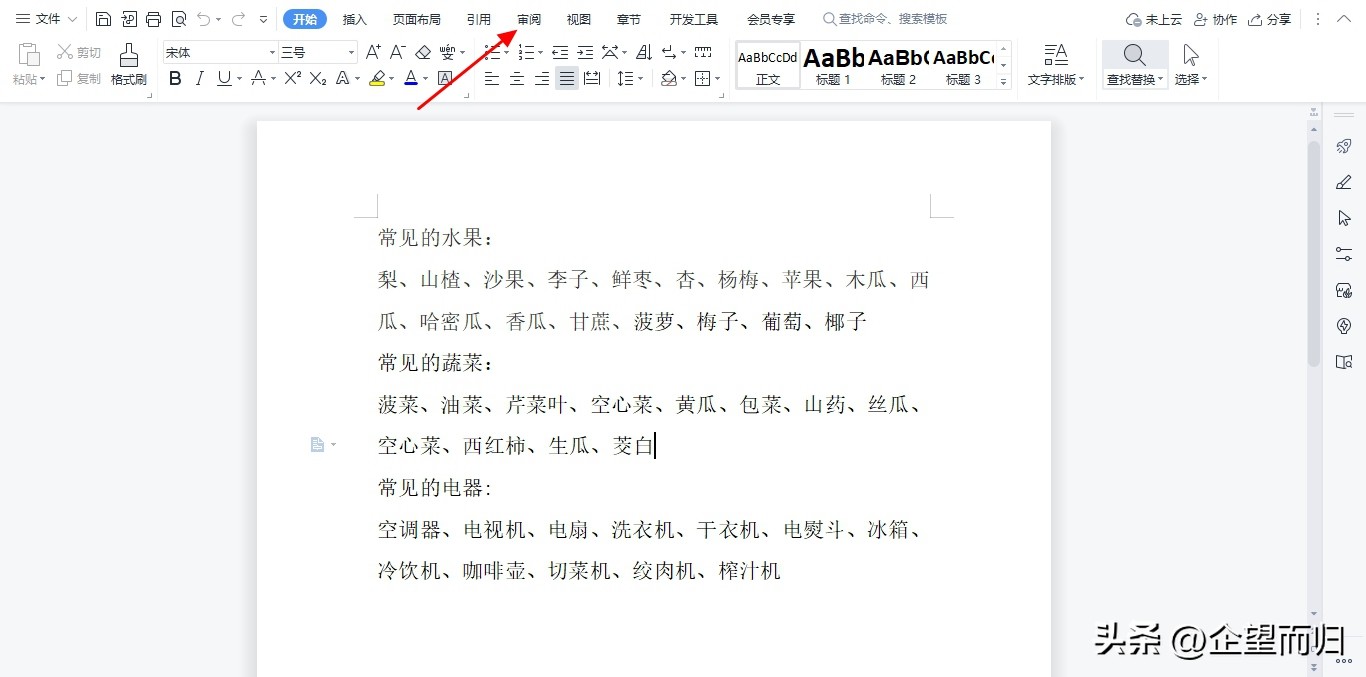Switch to the 视图 tab
Viewport: 1366px width, 677px height.
579,19
